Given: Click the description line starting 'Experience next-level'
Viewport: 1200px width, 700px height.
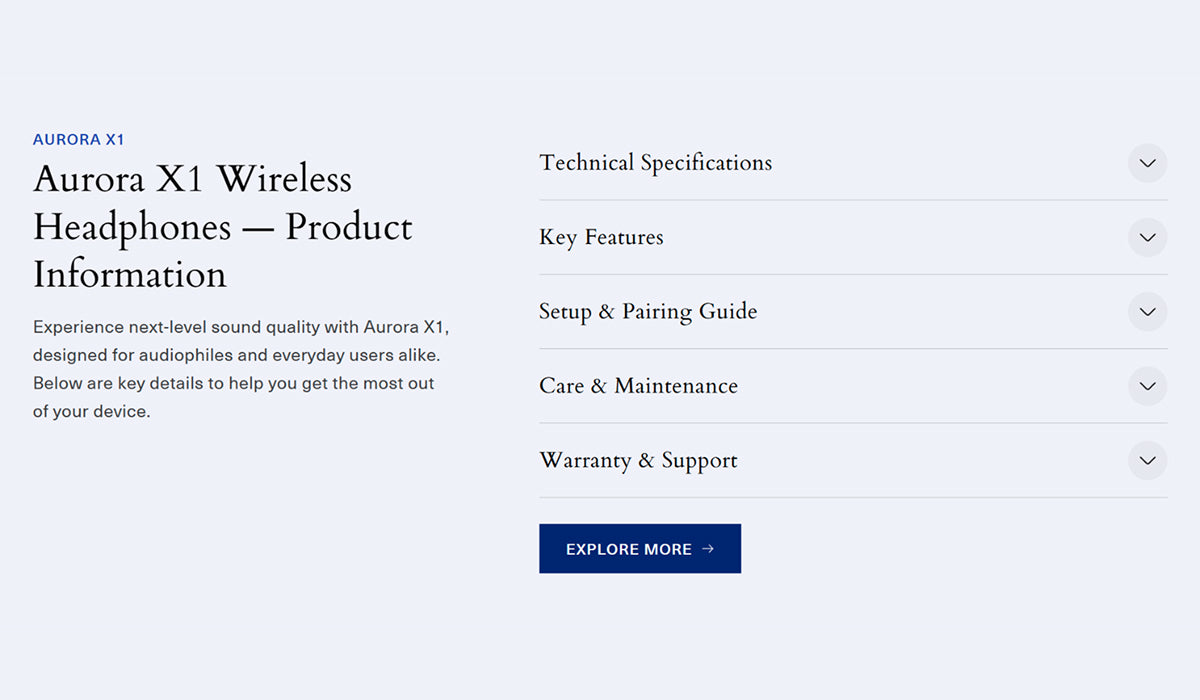Looking at the screenshot, I should point(240,327).
